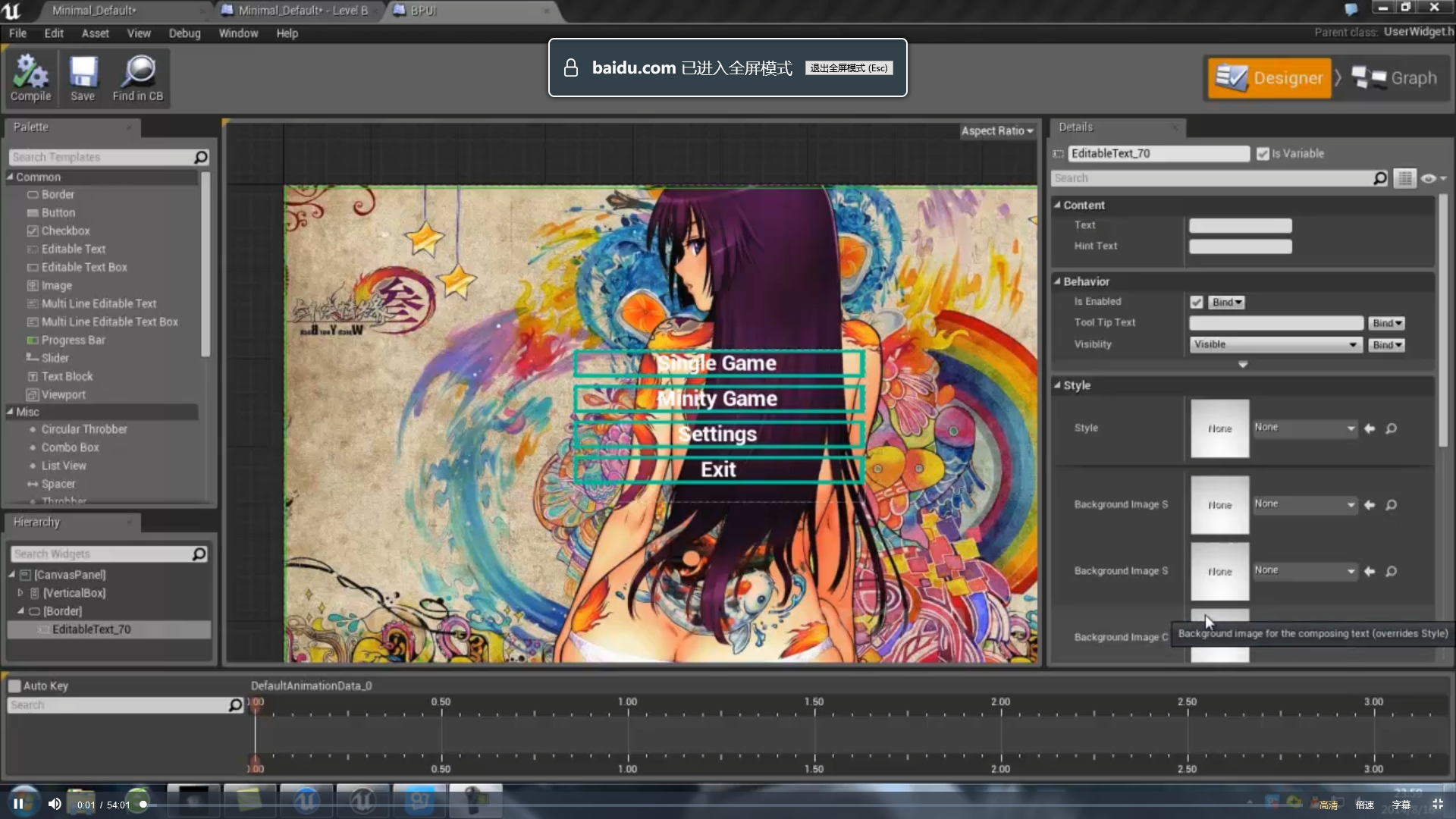
Task: Open the File menu
Action: point(17,33)
